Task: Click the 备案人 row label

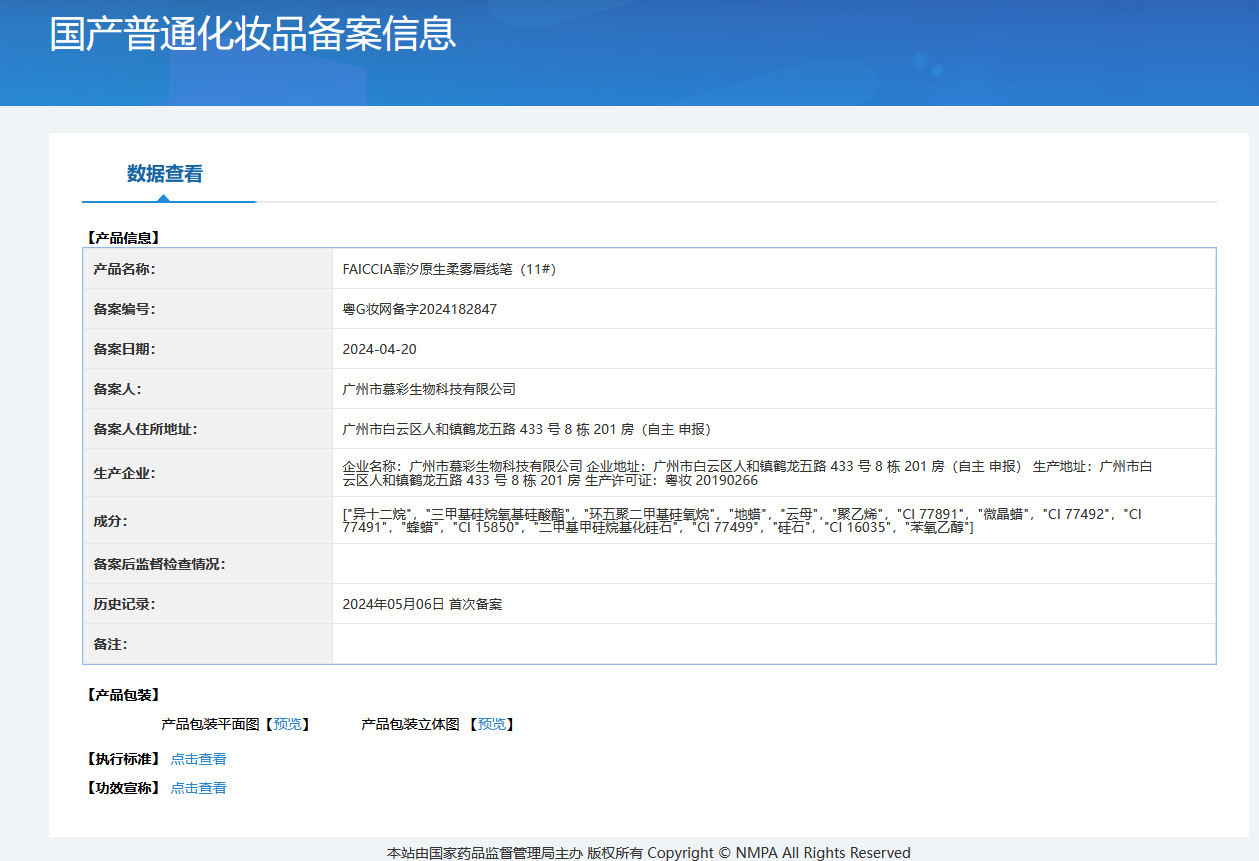Action: click(x=118, y=389)
